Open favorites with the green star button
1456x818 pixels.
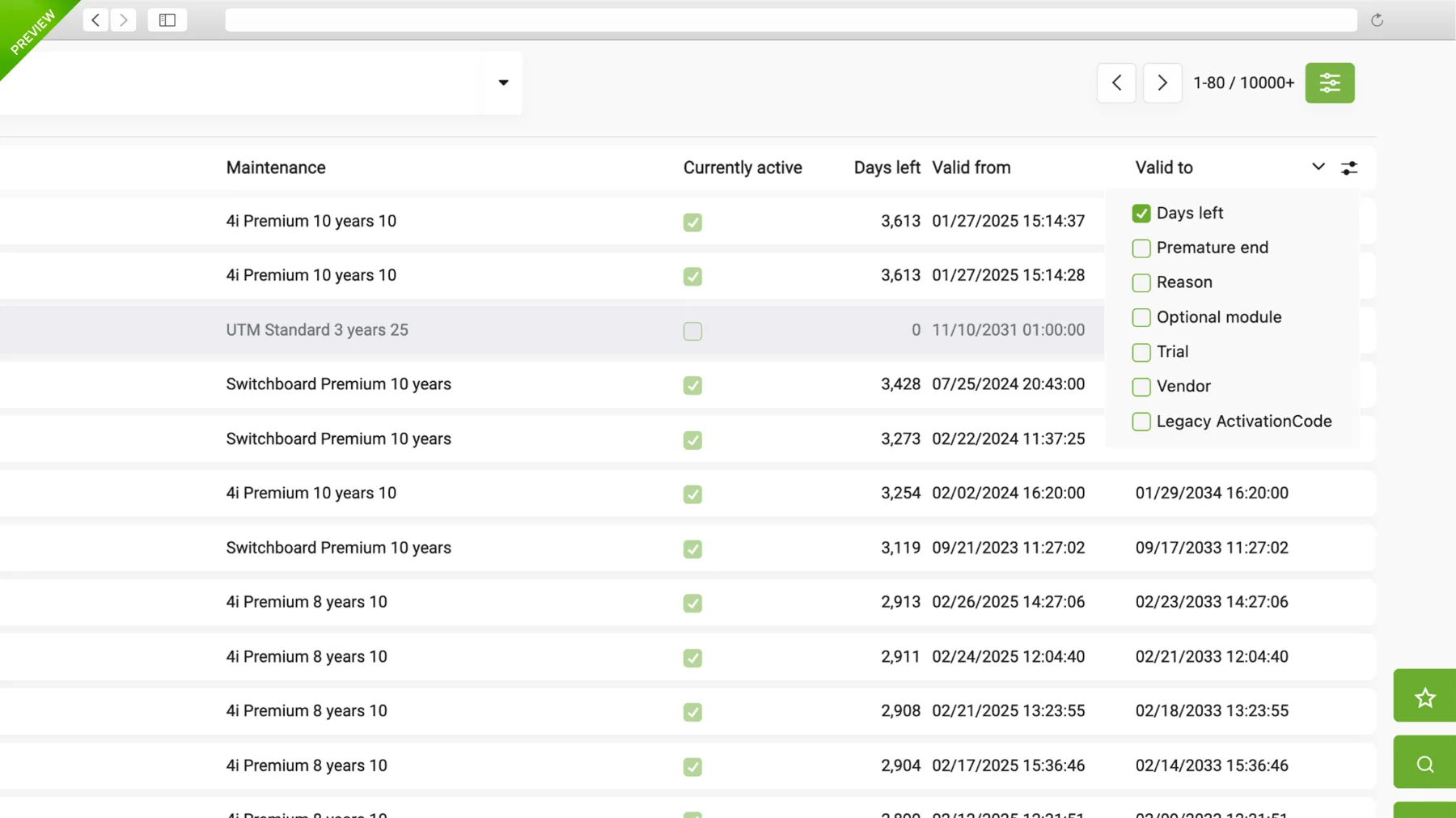click(1424, 696)
